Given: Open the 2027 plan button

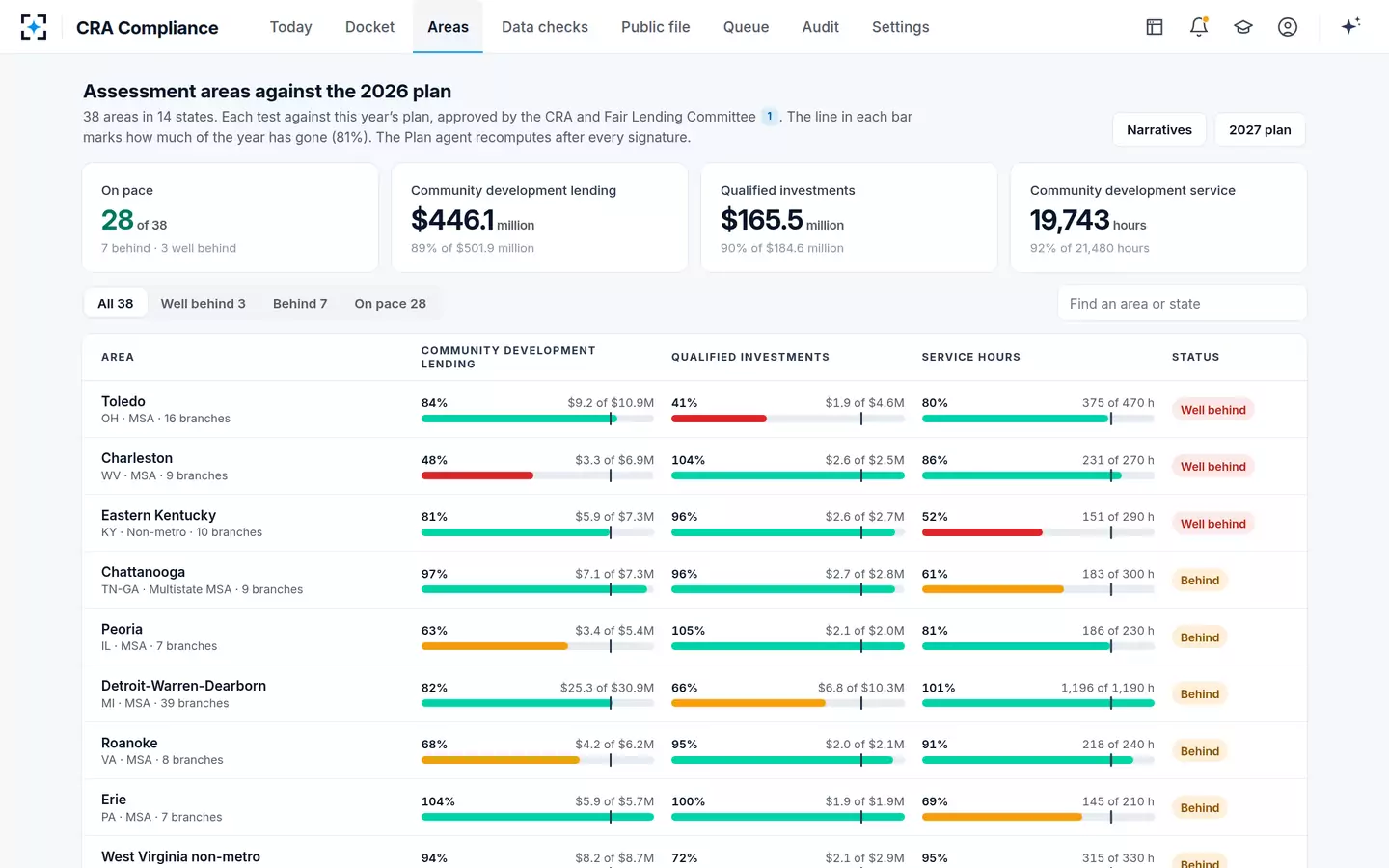Looking at the screenshot, I should pos(1260,129).
